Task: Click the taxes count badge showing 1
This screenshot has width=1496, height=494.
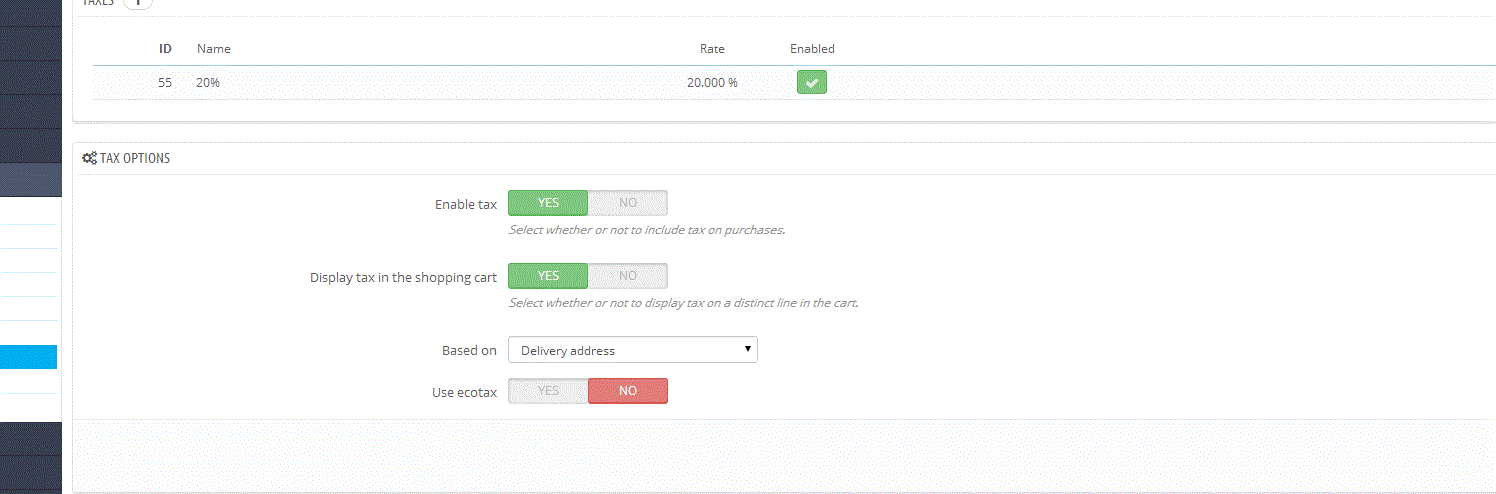Action: (x=138, y=3)
